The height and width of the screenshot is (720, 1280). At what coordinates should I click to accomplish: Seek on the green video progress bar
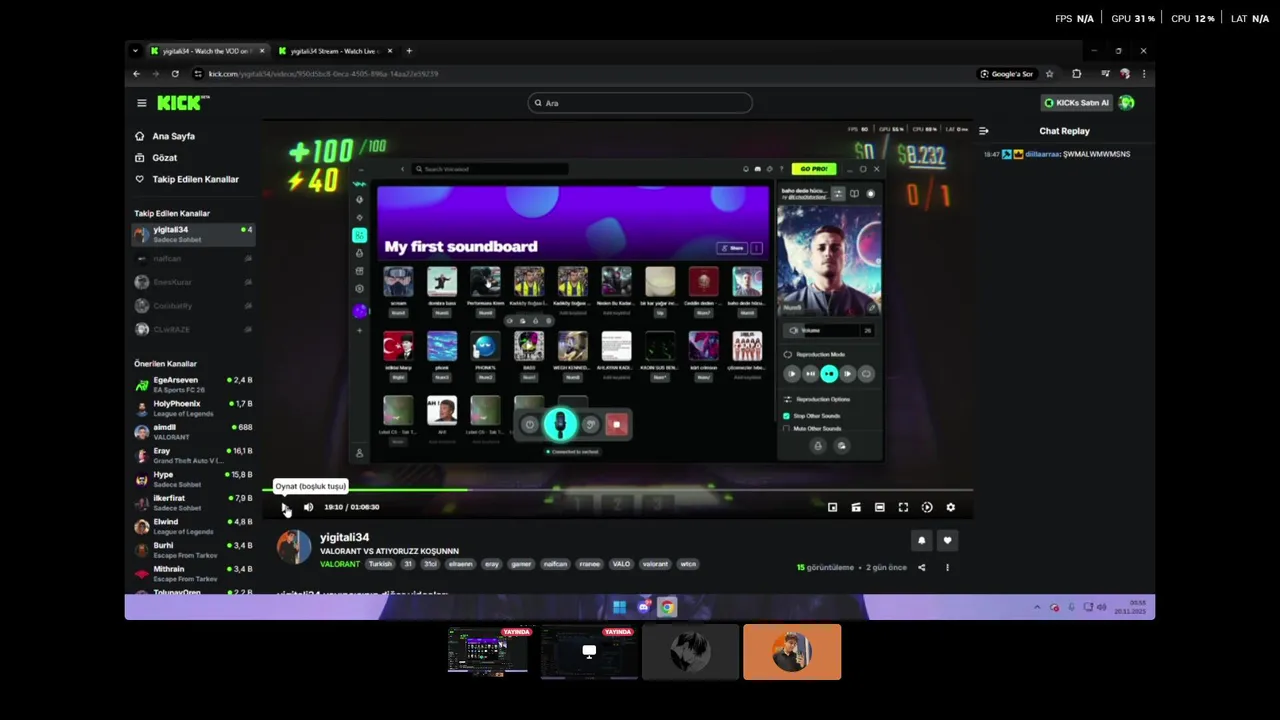[x=617, y=490]
